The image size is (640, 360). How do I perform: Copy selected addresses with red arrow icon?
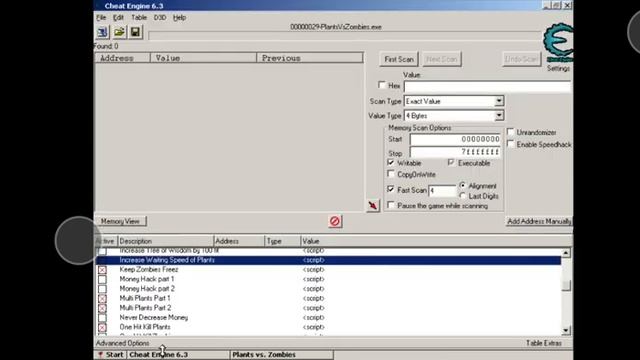(x=373, y=205)
